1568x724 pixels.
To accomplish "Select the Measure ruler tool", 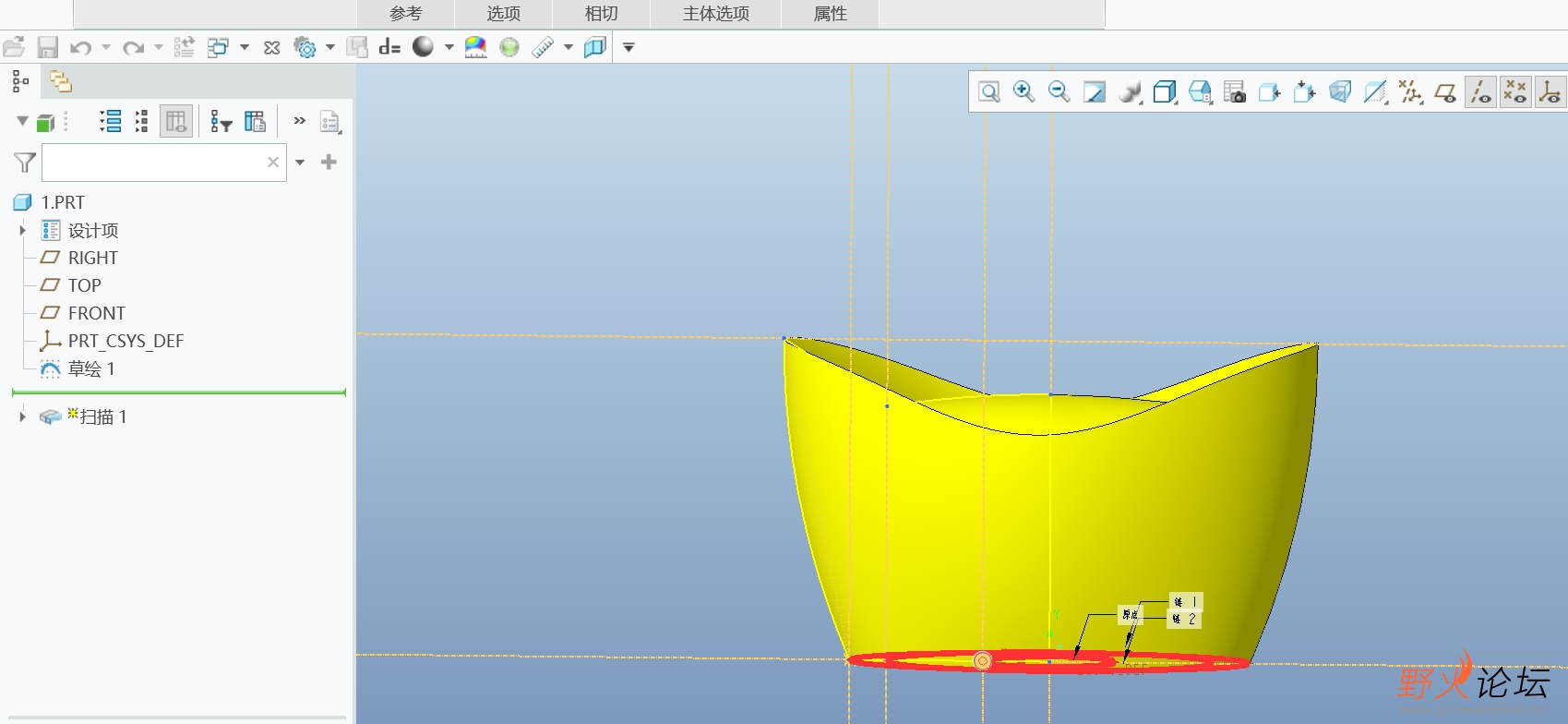I will coord(543,47).
